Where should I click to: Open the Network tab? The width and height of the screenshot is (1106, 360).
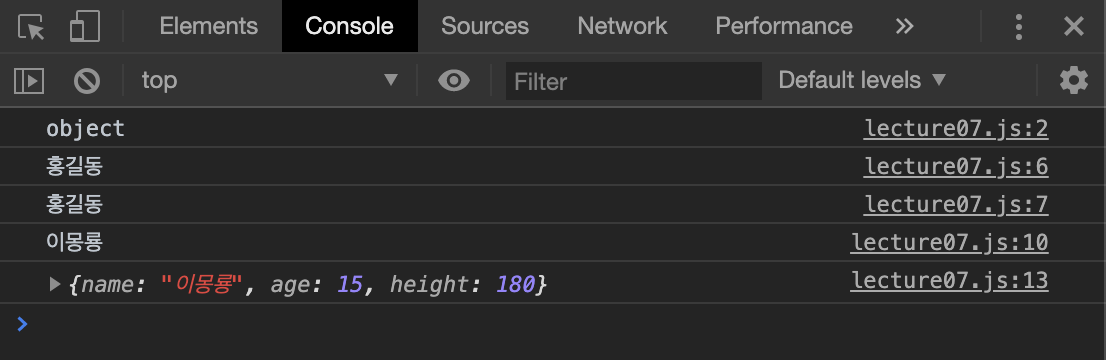622,26
